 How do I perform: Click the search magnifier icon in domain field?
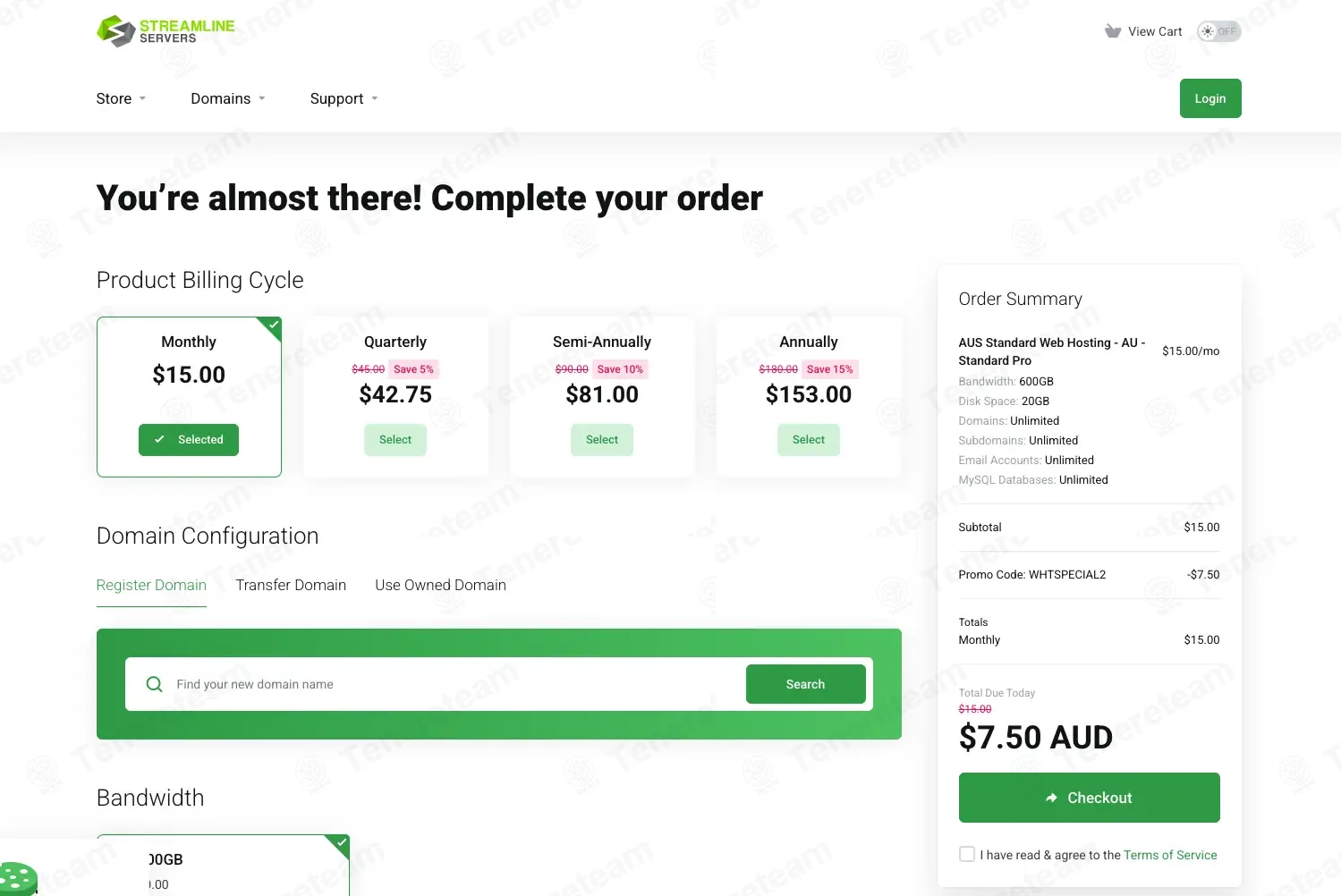pos(154,684)
